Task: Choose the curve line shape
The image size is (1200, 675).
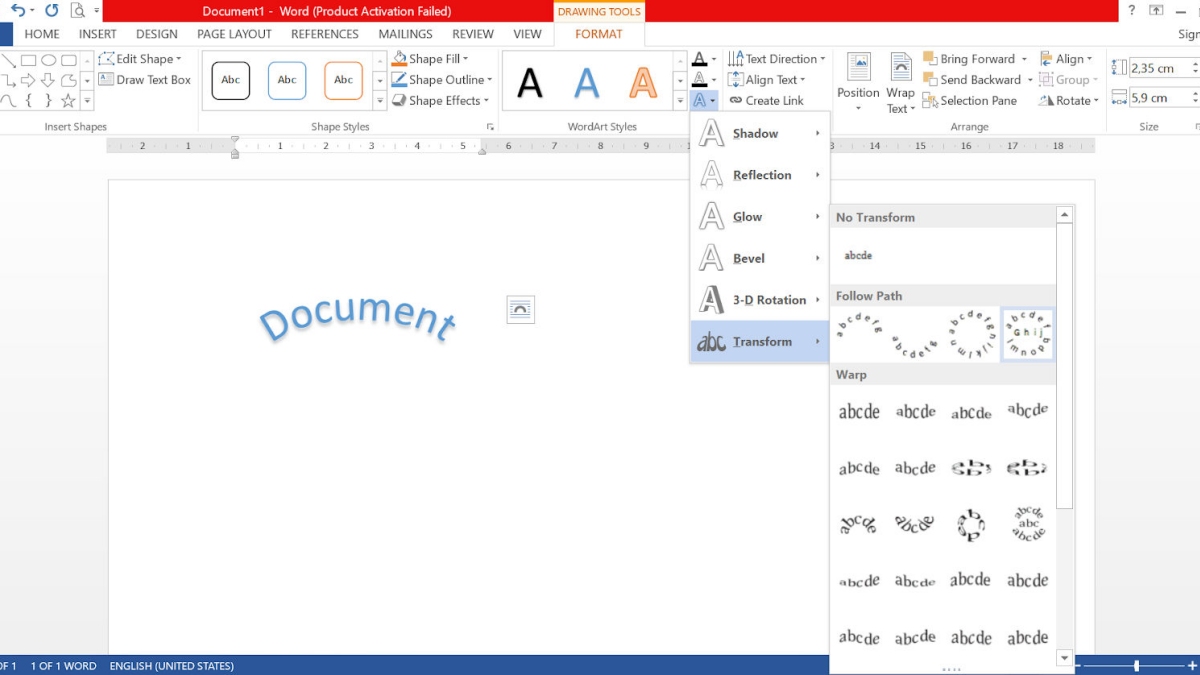Action: 8,101
